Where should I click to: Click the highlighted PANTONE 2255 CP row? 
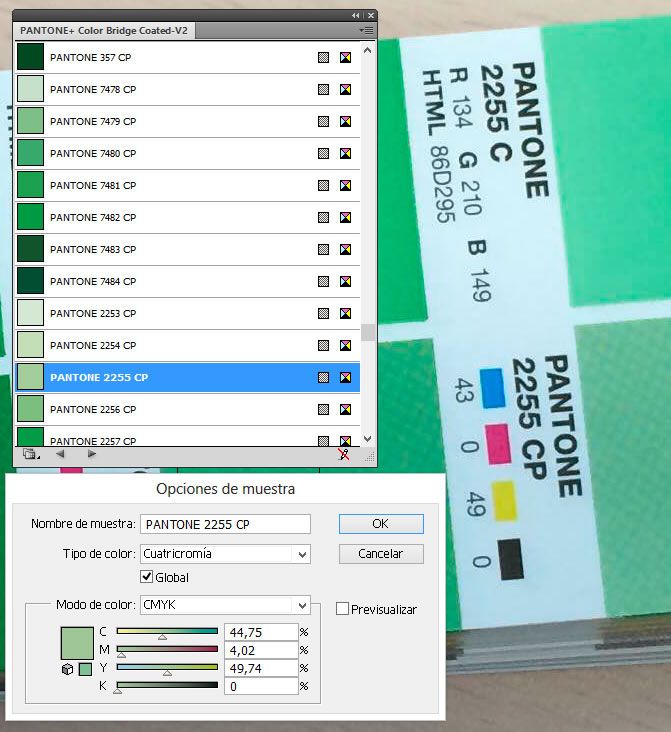pyautogui.click(x=188, y=377)
